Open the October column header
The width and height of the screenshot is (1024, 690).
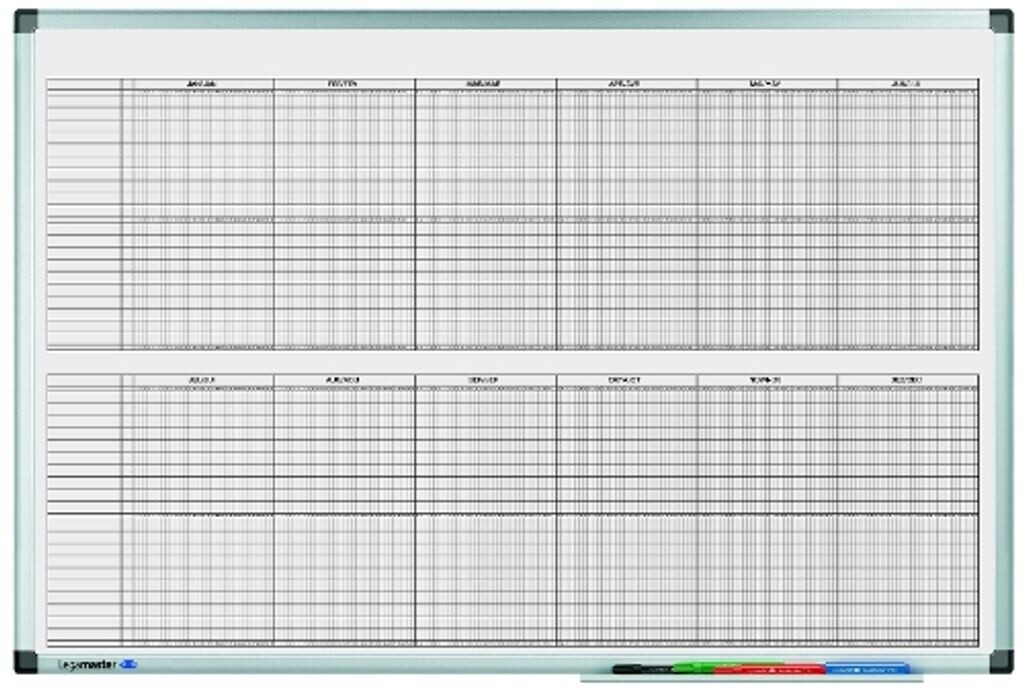point(626,380)
